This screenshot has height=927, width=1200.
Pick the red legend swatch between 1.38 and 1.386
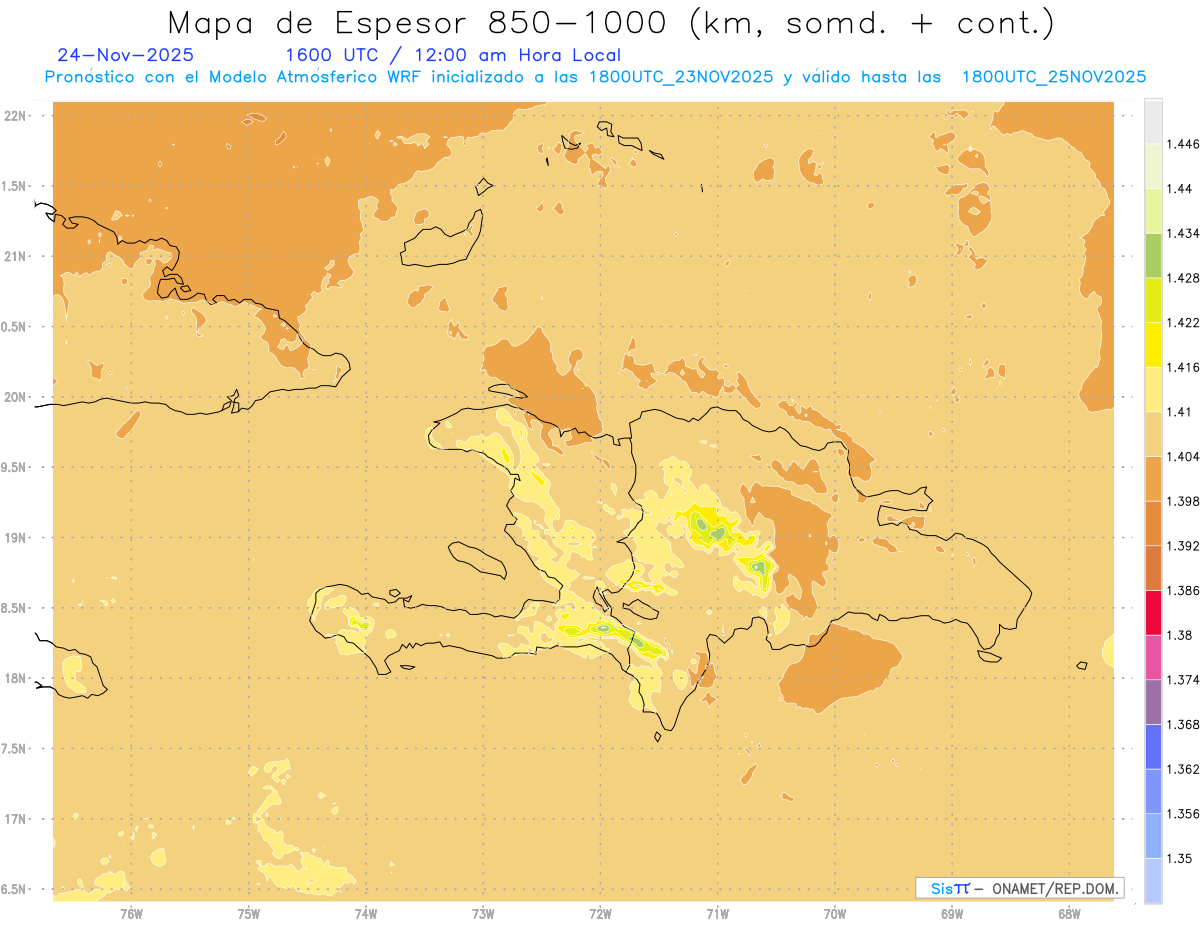pos(1153,612)
